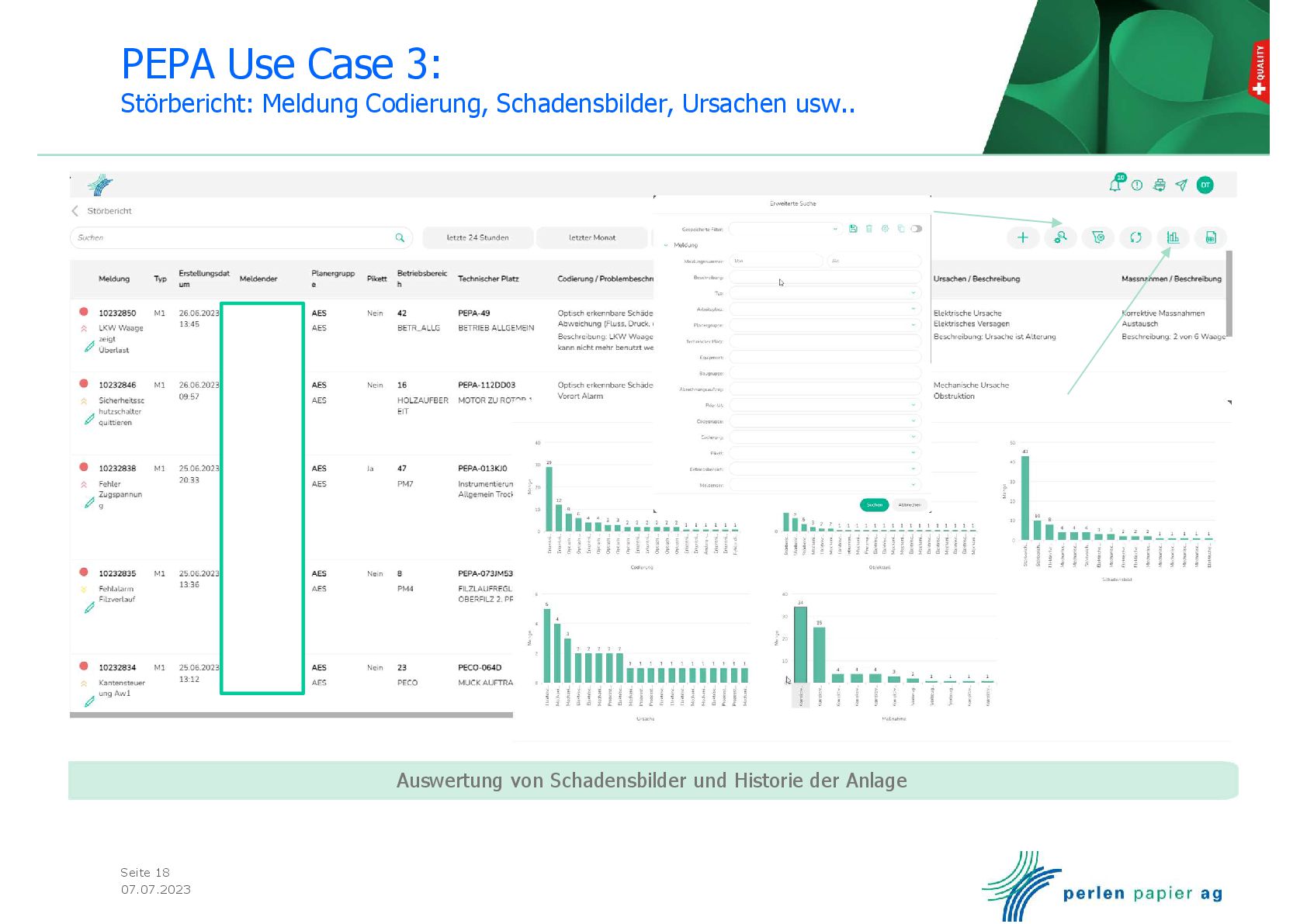Click the magnifier icon in the Suchen field

pos(400,237)
